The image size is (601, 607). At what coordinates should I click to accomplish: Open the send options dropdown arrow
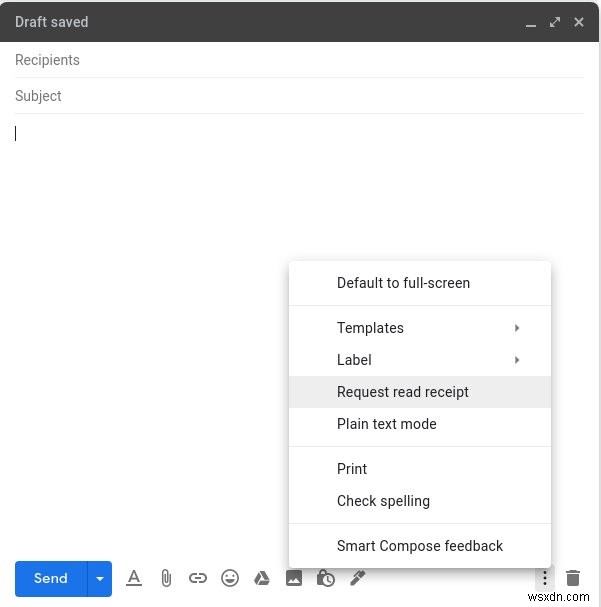tap(100, 579)
